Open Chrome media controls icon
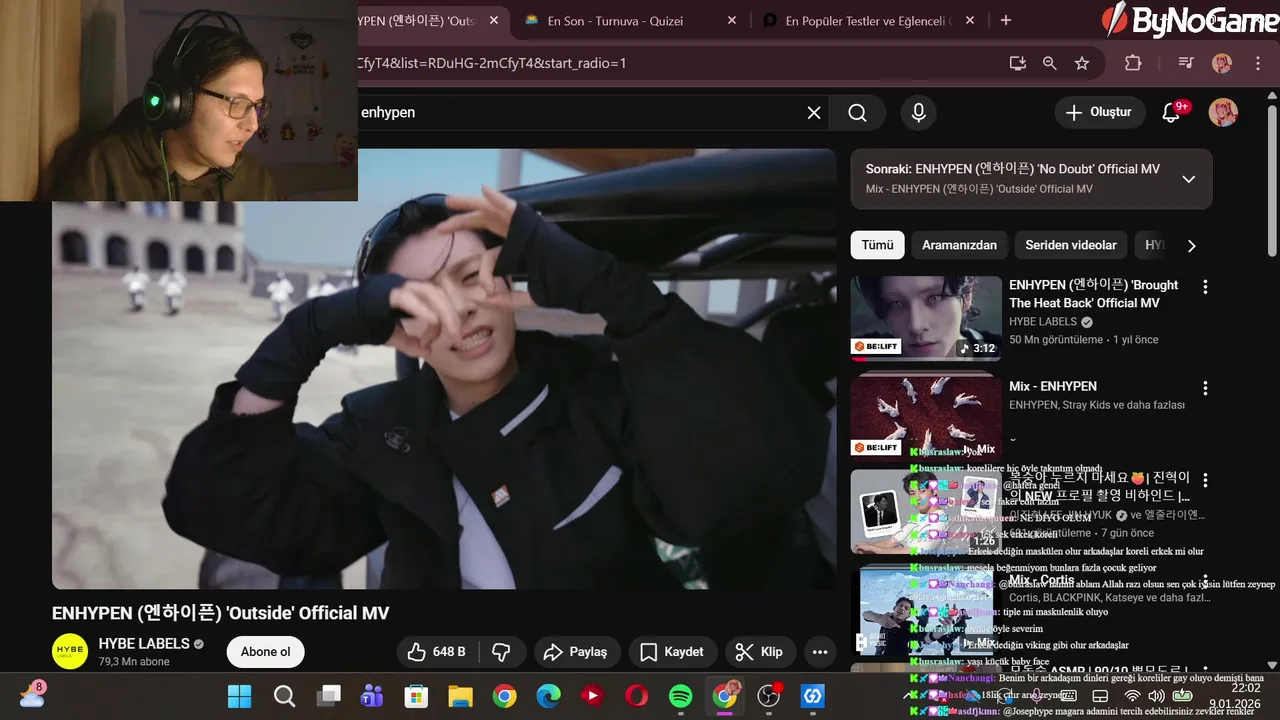This screenshot has height=720, width=1280. pyautogui.click(x=1186, y=63)
